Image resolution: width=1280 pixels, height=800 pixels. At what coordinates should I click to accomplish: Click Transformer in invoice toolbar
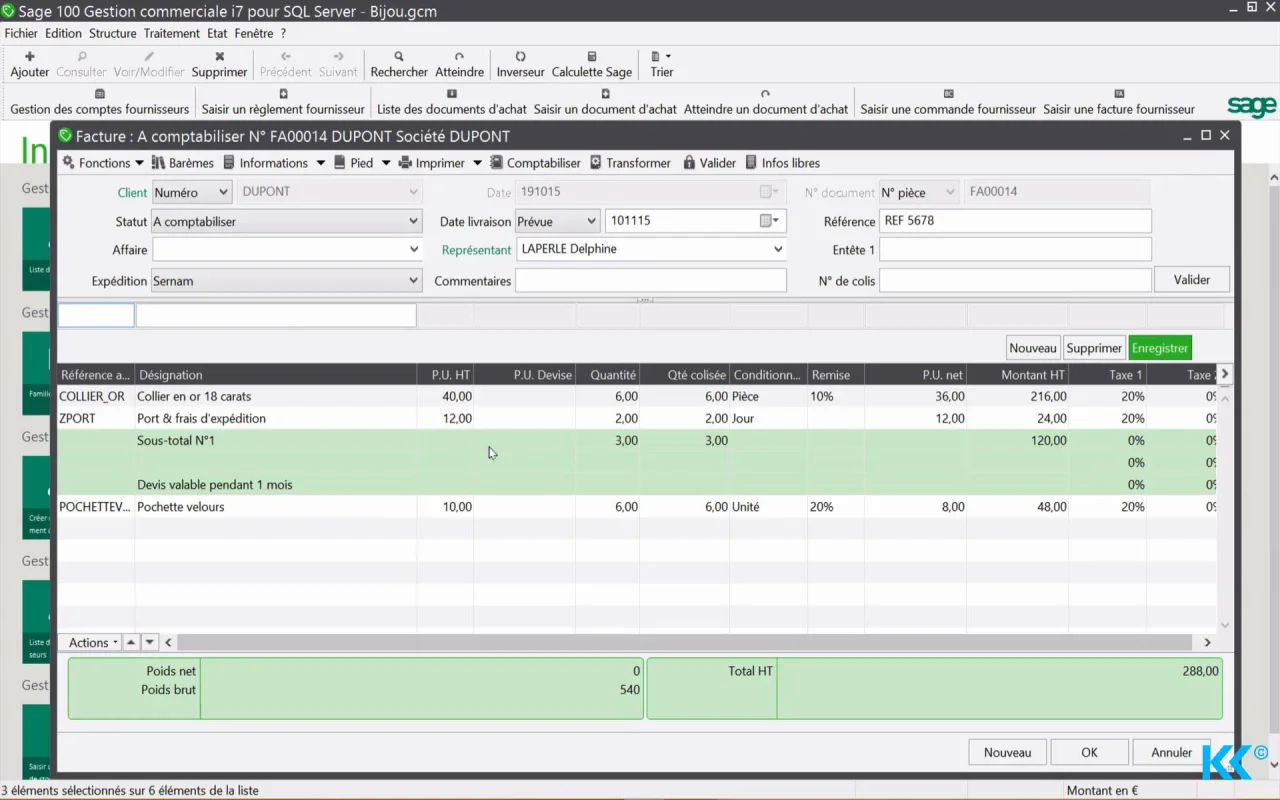(630, 163)
